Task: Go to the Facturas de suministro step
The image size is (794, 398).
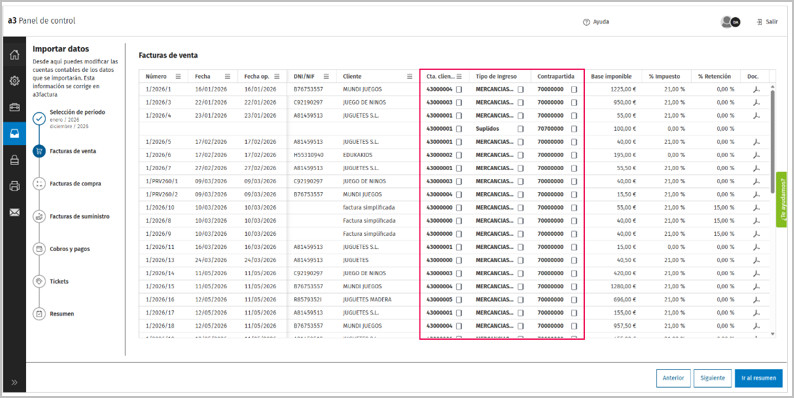Action: click(80, 216)
